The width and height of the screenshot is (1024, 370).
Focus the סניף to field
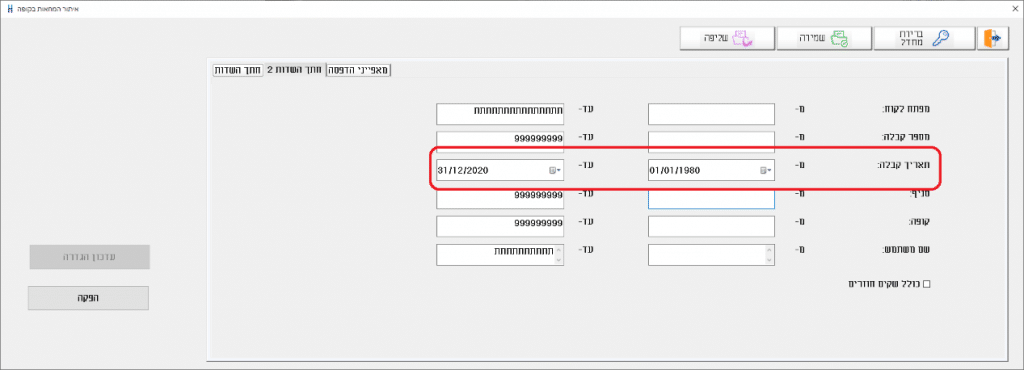pos(500,198)
